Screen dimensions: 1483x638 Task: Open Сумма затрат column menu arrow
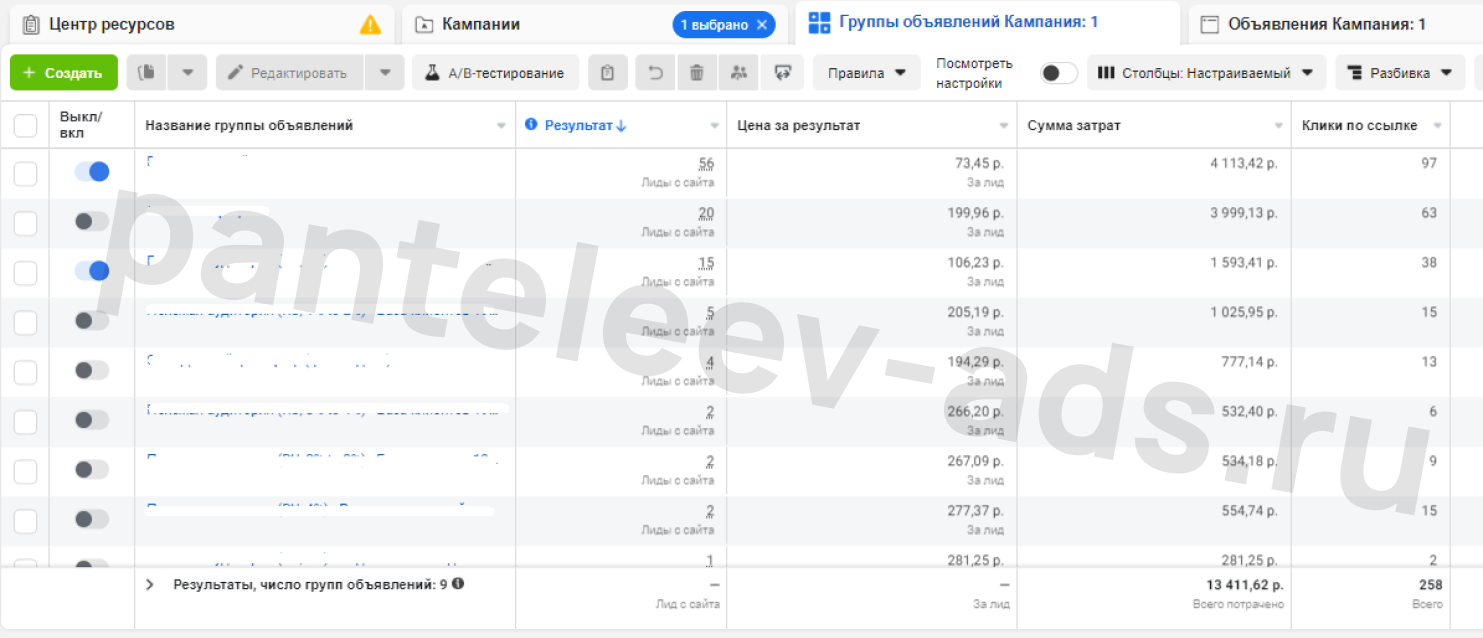click(x=1278, y=126)
